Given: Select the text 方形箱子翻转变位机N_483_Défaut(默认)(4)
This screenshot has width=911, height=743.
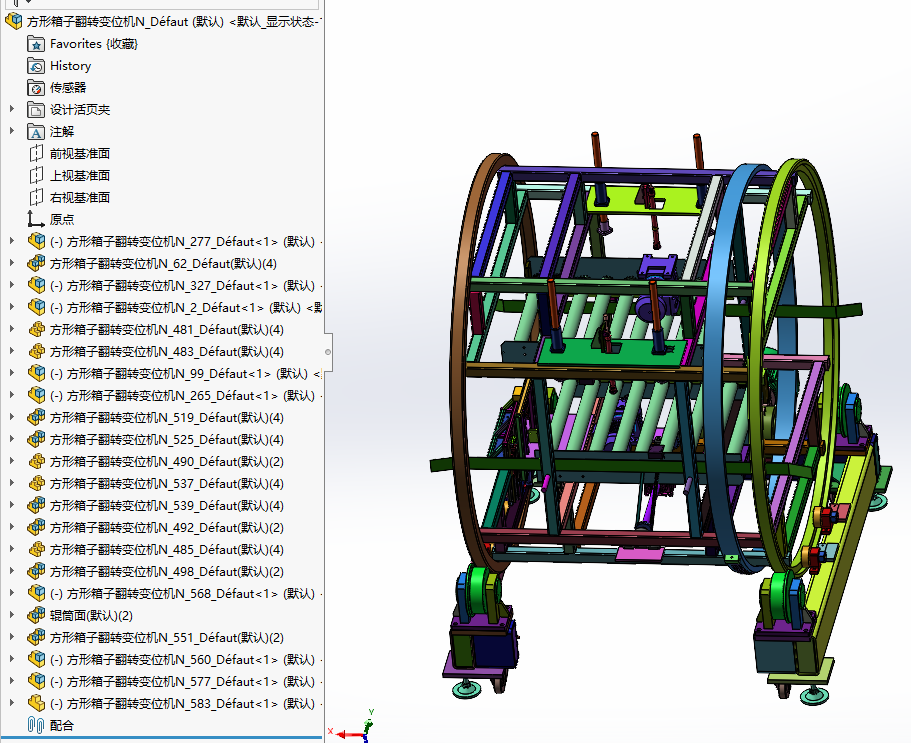Looking at the screenshot, I should pyautogui.click(x=167, y=351).
